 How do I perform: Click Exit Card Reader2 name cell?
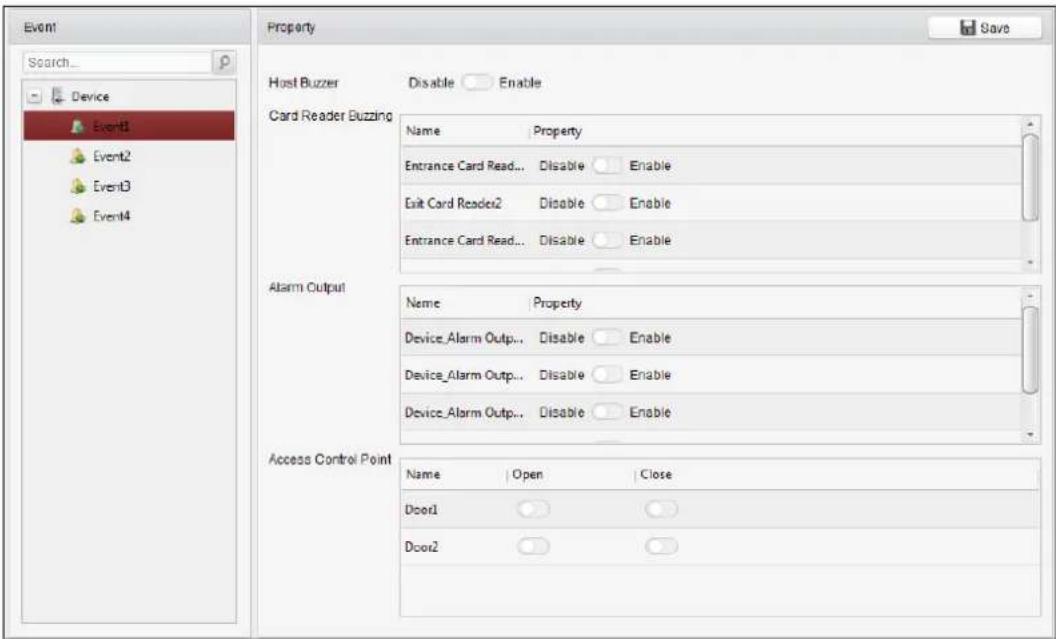(x=453, y=203)
